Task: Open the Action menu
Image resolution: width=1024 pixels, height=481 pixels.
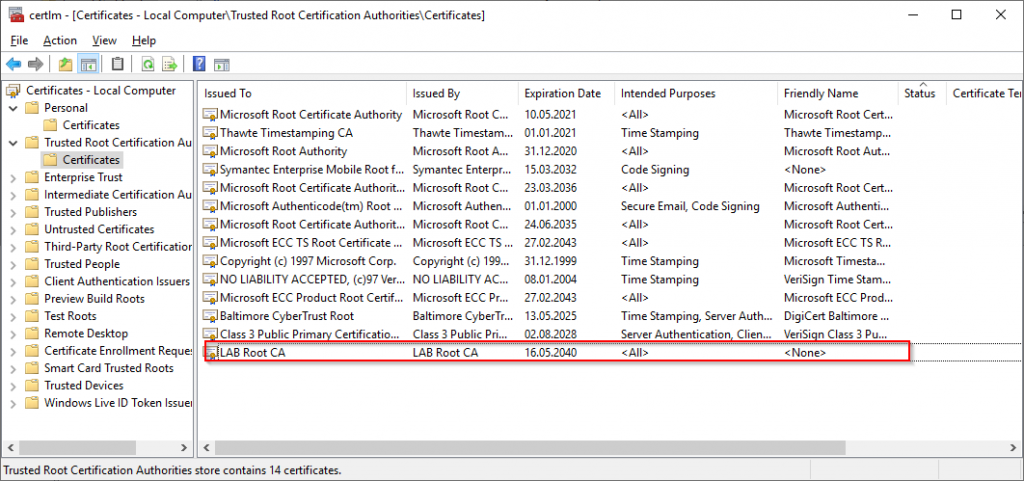Action: [60, 40]
